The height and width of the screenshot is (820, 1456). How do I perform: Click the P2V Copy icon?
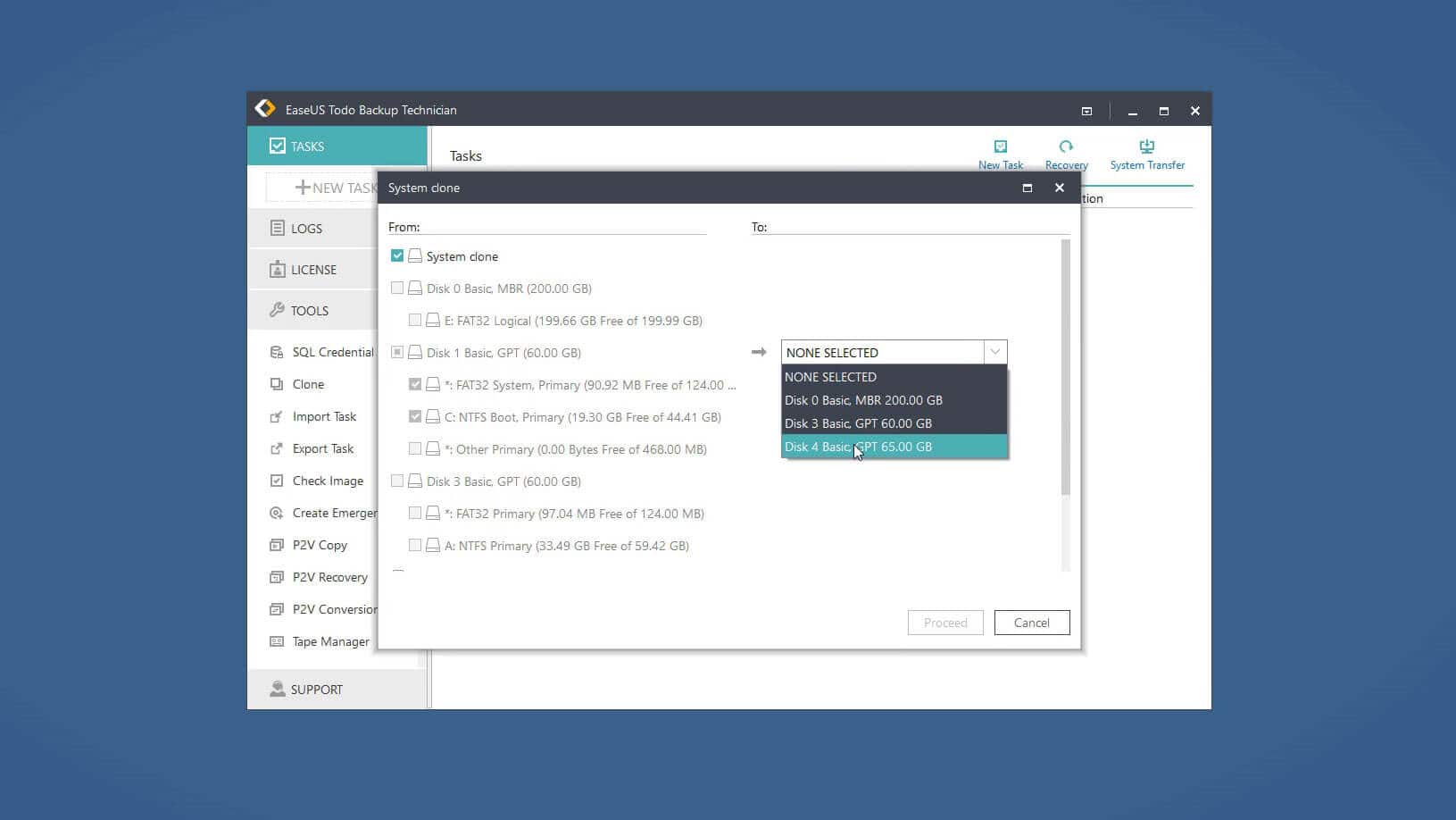277,545
